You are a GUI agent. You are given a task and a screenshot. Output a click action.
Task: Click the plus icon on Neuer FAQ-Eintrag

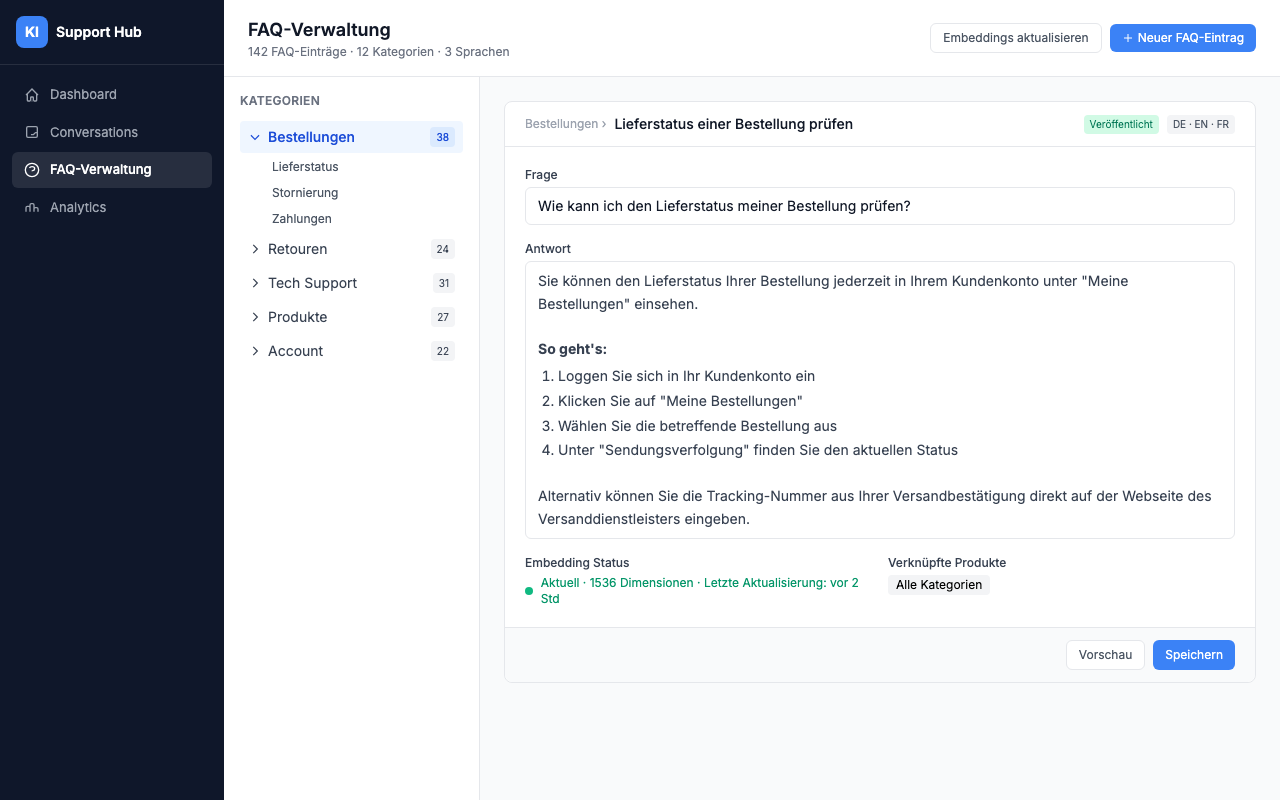tap(1127, 37)
